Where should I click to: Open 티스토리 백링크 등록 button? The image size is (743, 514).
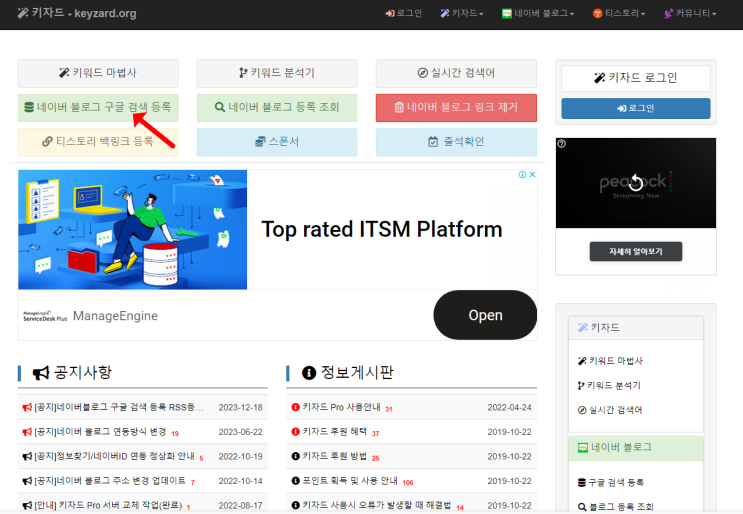(x=98, y=142)
